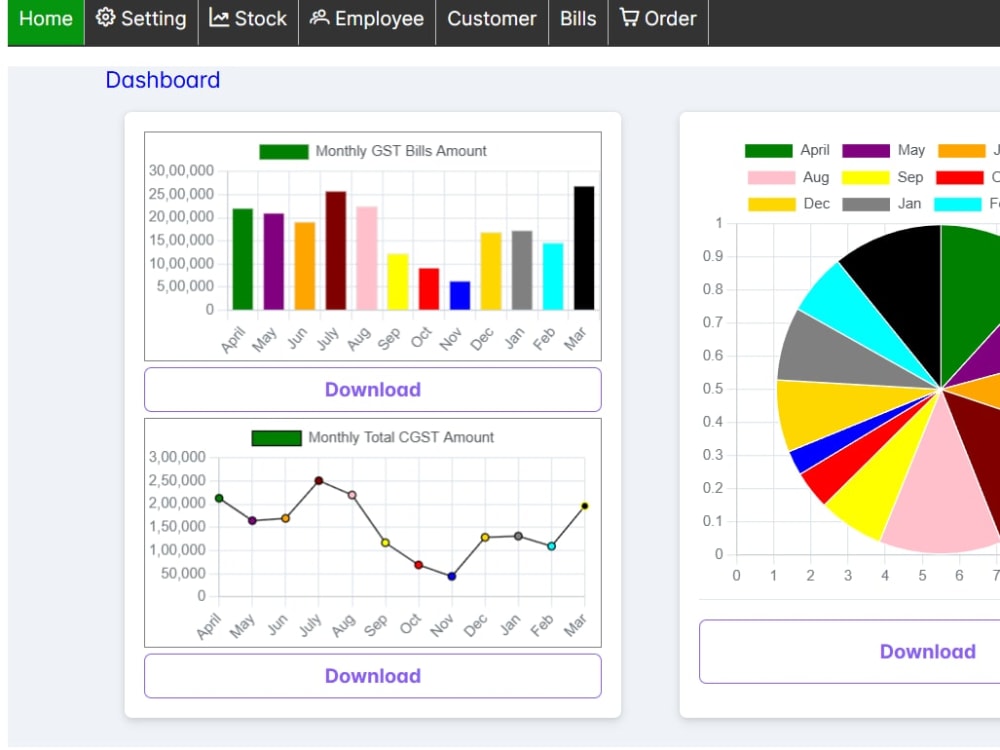
Task: Download the pie chart
Action: (927, 652)
